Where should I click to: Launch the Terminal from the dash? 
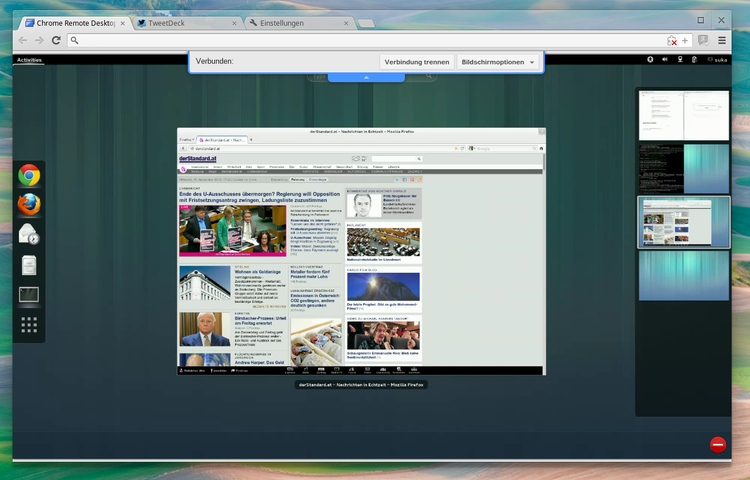(x=29, y=295)
